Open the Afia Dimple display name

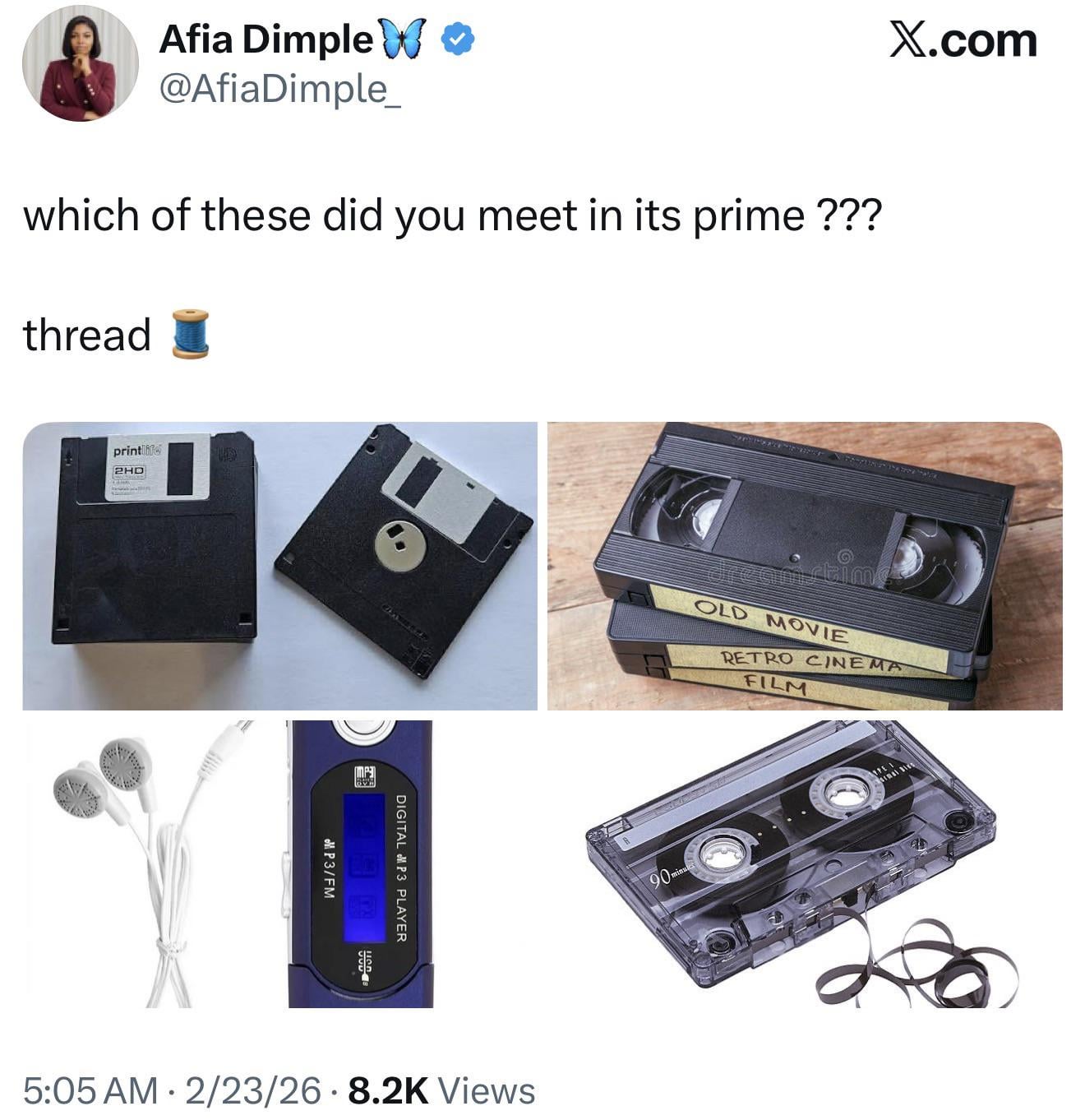pyautogui.click(x=265, y=39)
